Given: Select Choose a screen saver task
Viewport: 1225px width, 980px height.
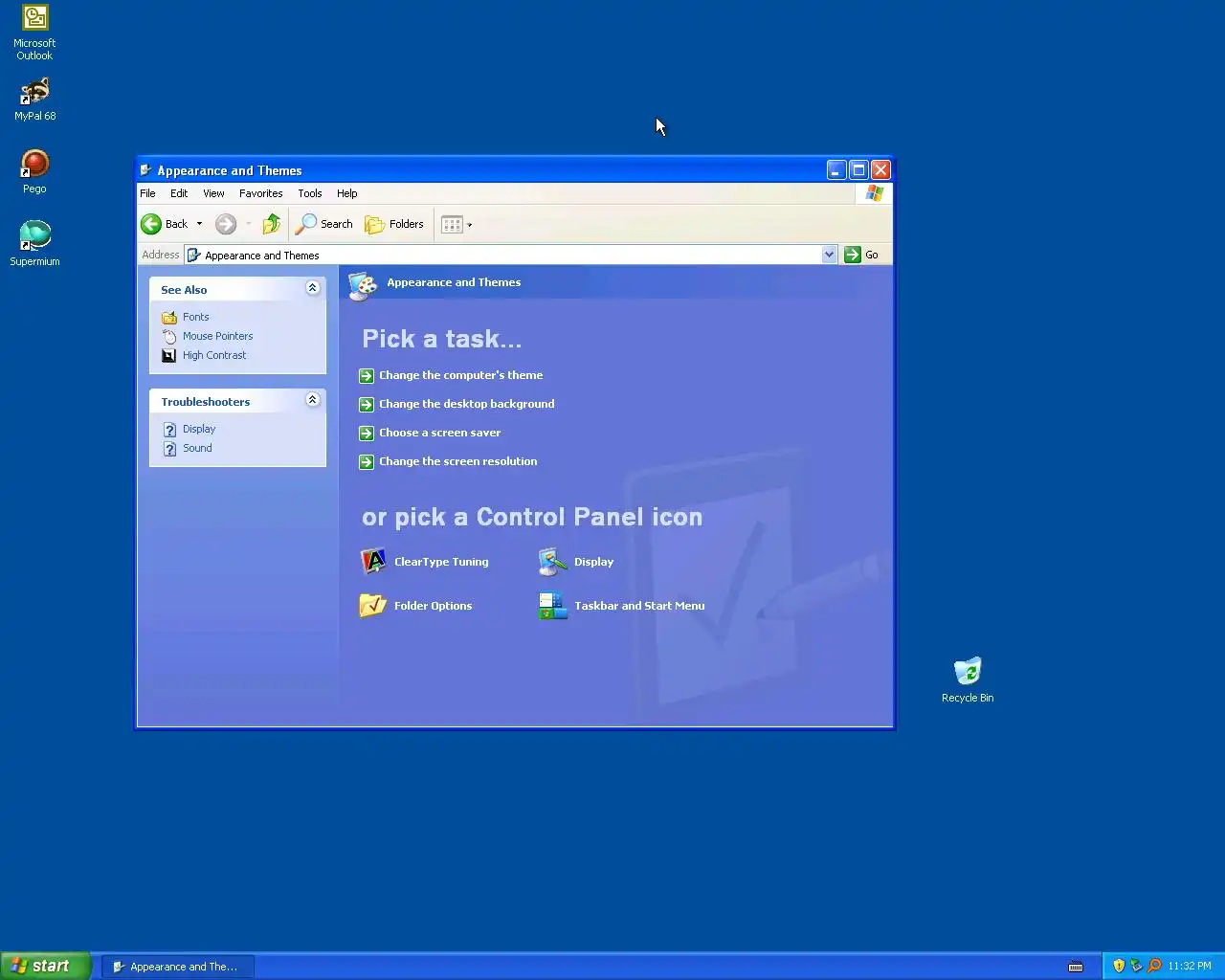Looking at the screenshot, I should [439, 433].
